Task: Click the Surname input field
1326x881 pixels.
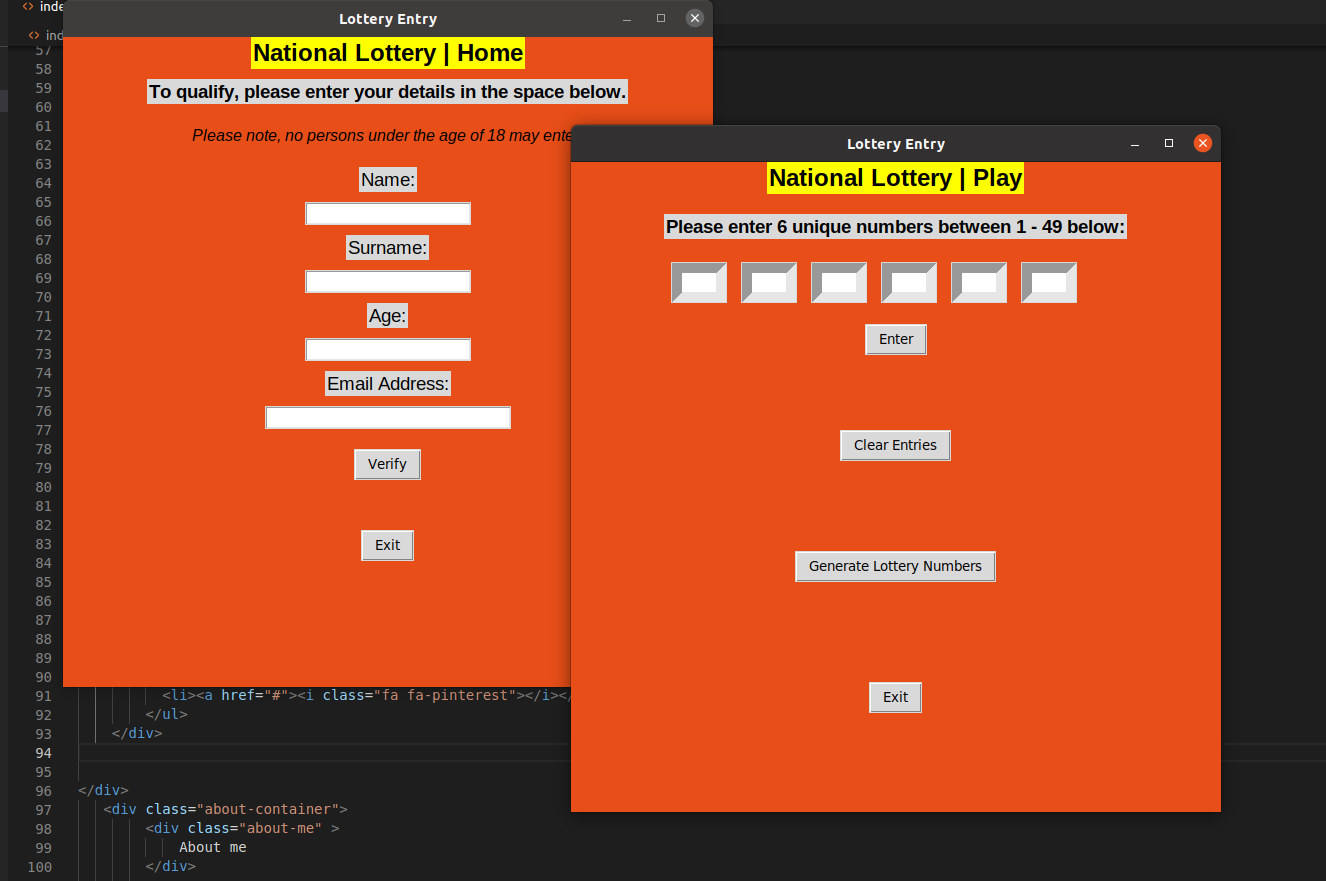Action: pos(388,282)
